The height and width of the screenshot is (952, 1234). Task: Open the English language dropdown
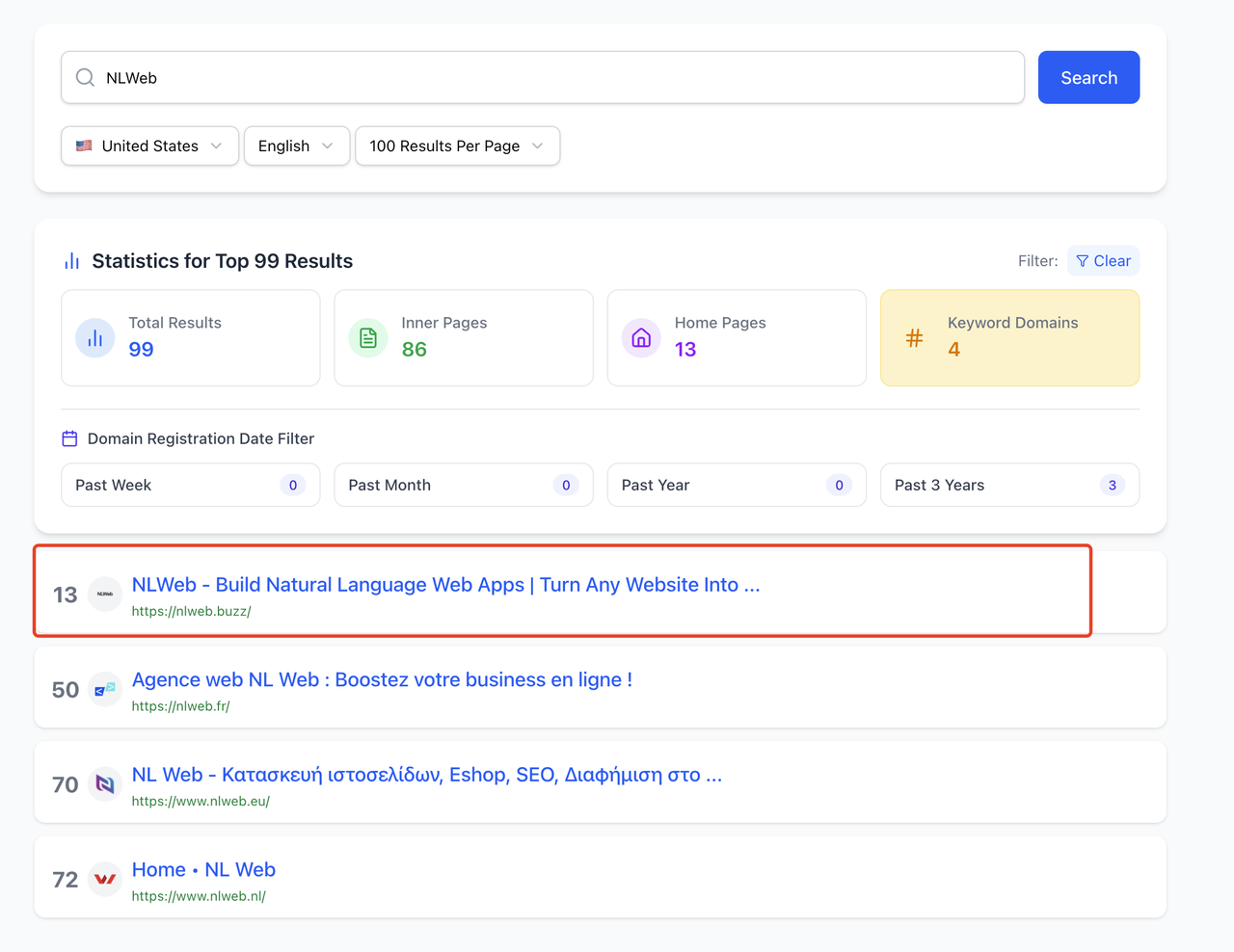(296, 146)
